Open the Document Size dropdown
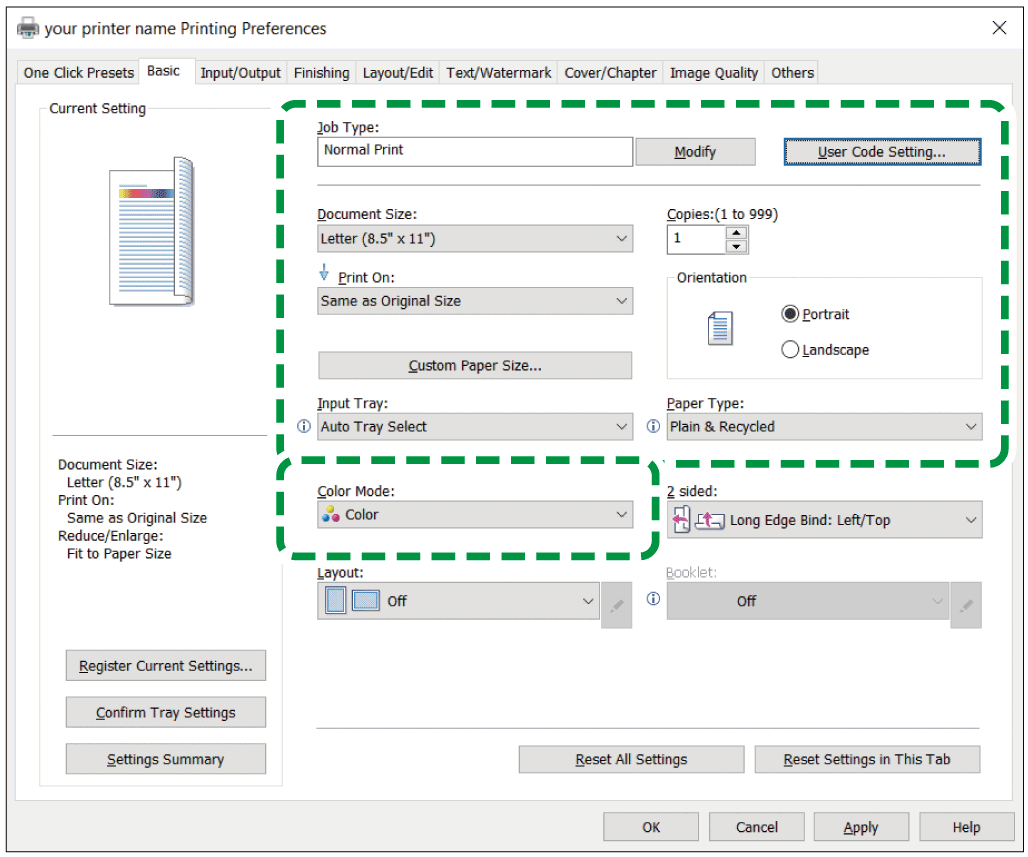 [x=475, y=239]
